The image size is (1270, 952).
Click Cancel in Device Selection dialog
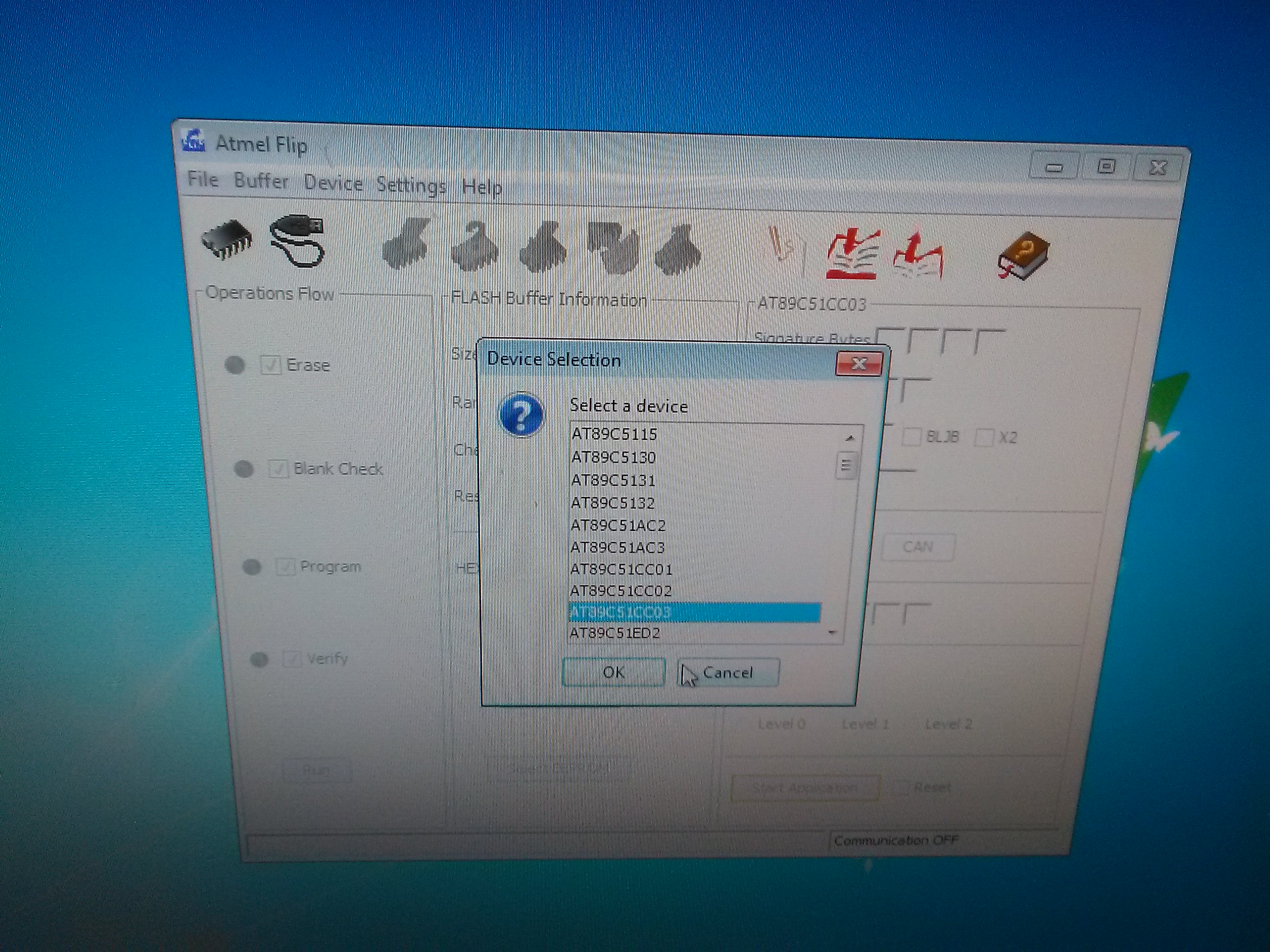[728, 672]
